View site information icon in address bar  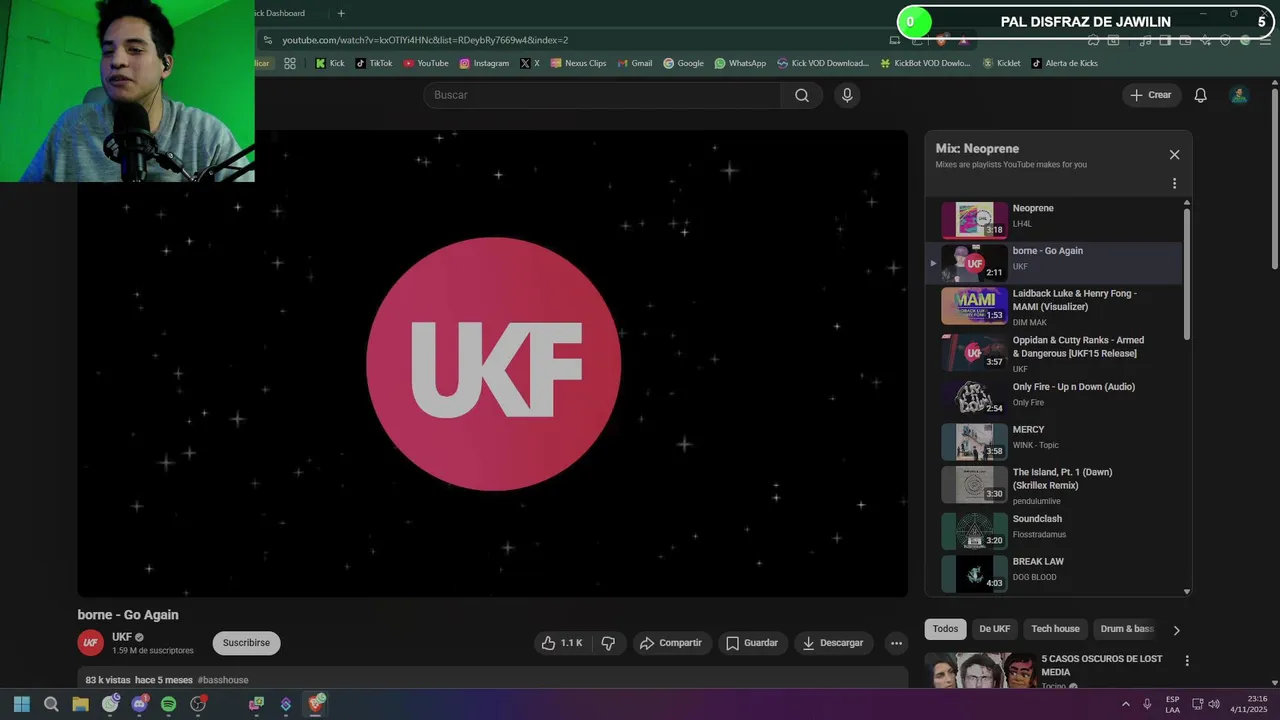(267, 40)
